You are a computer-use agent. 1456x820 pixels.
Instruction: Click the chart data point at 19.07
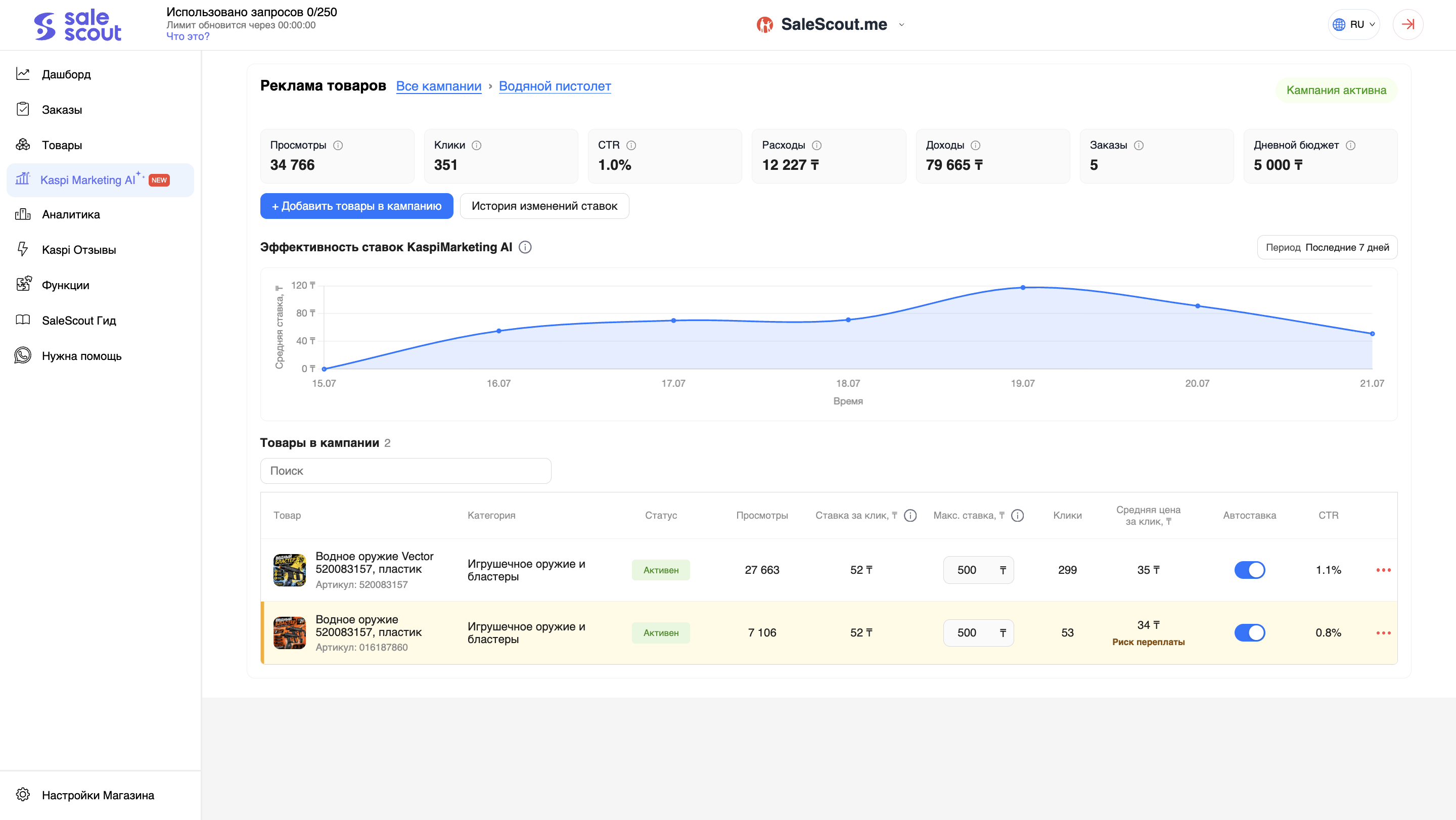[x=1022, y=288]
